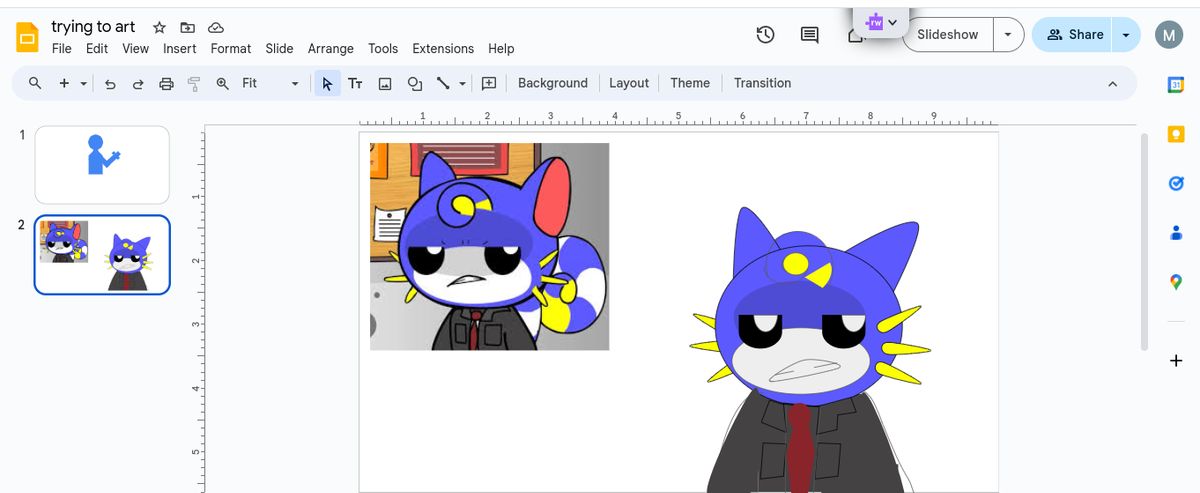Select the line tool
Screen dimensions: 1200x493
click(443, 84)
